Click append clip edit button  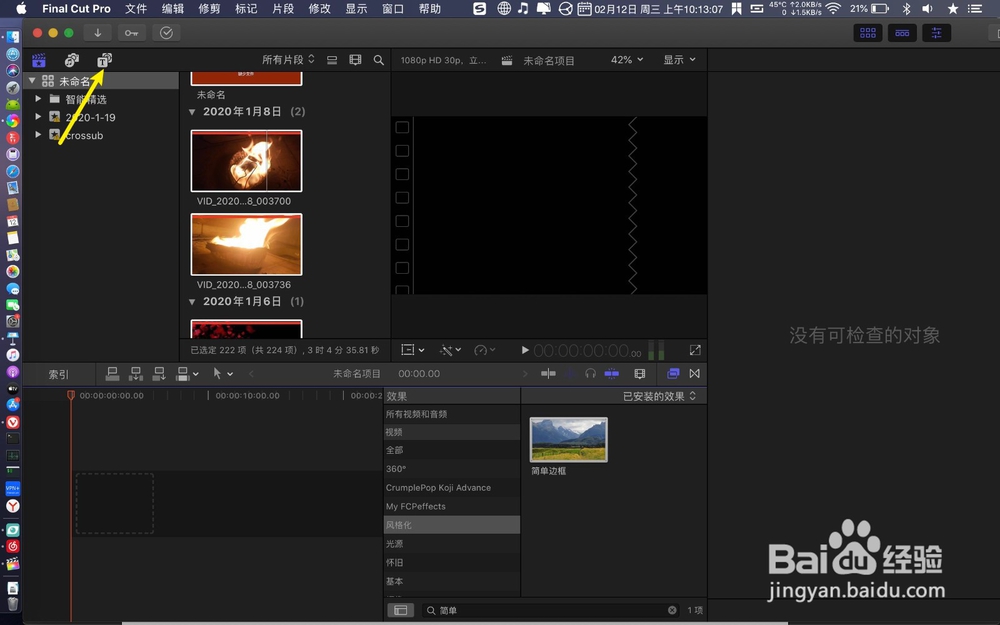tap(159, 374)
